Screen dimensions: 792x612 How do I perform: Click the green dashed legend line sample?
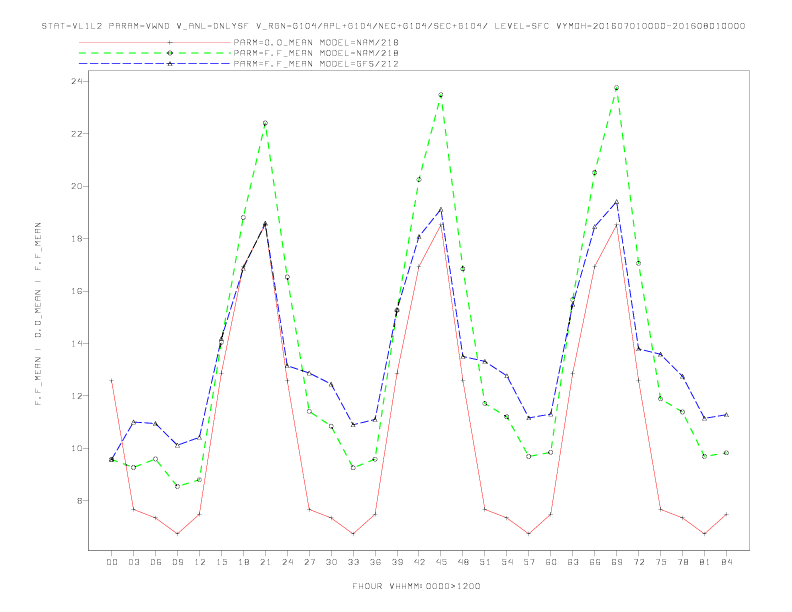155,53
